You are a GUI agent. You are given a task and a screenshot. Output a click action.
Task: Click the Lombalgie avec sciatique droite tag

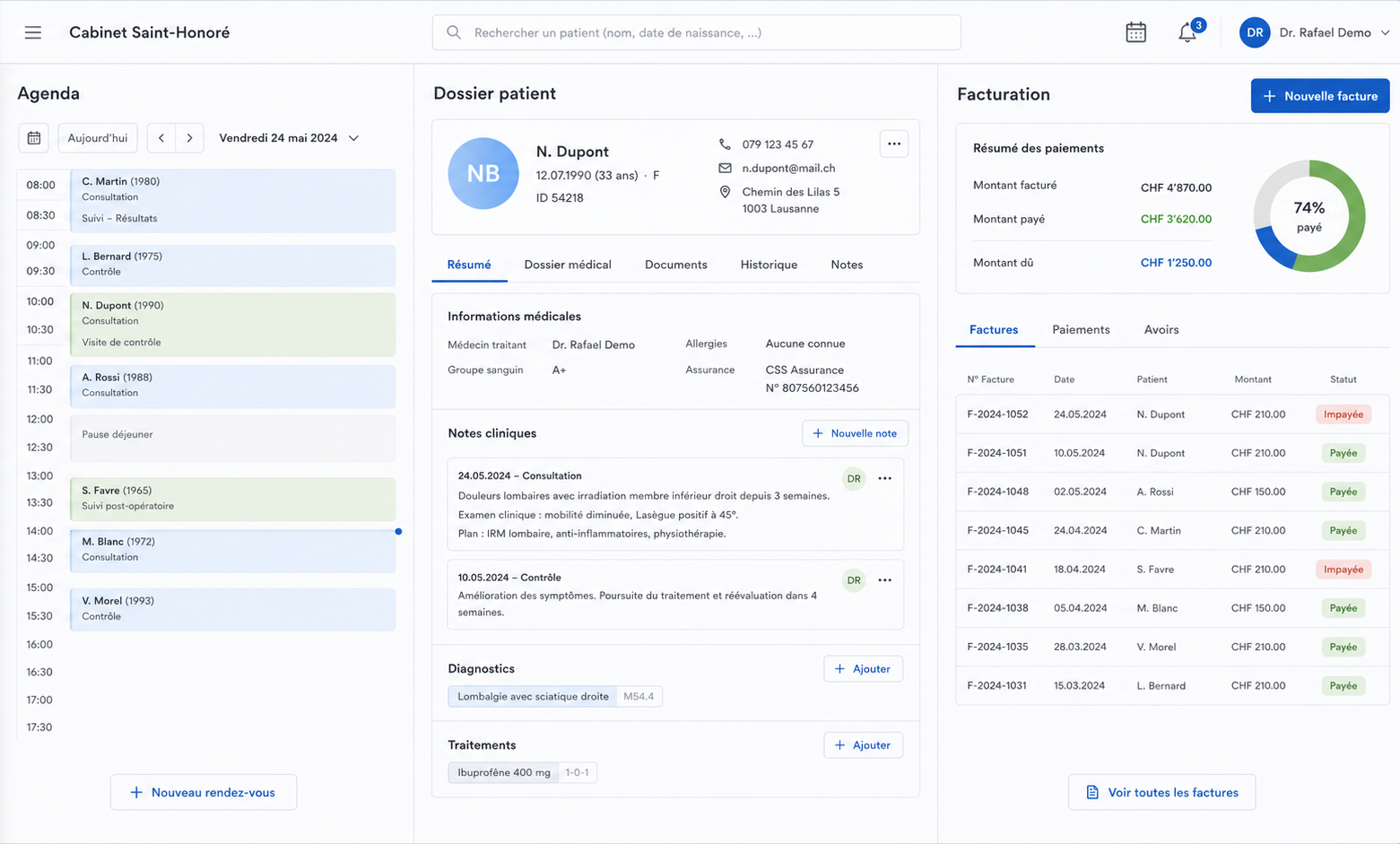[x=533, y=696]
